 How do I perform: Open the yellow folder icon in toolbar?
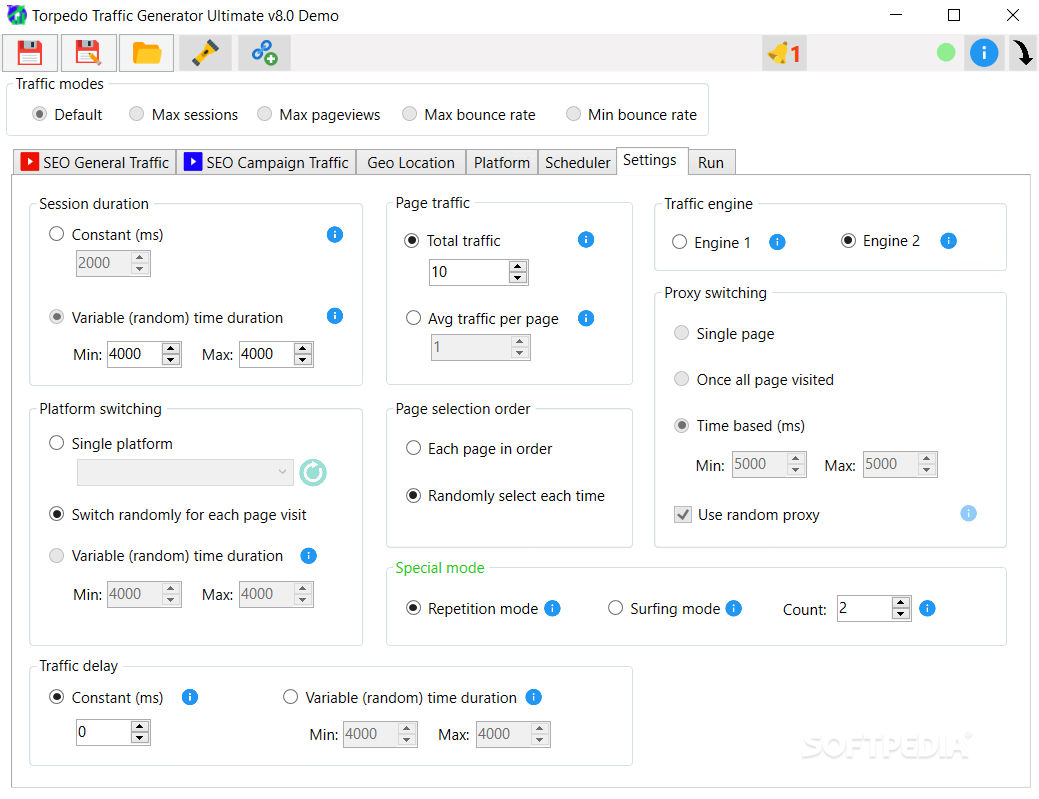(x=146, y=53)
